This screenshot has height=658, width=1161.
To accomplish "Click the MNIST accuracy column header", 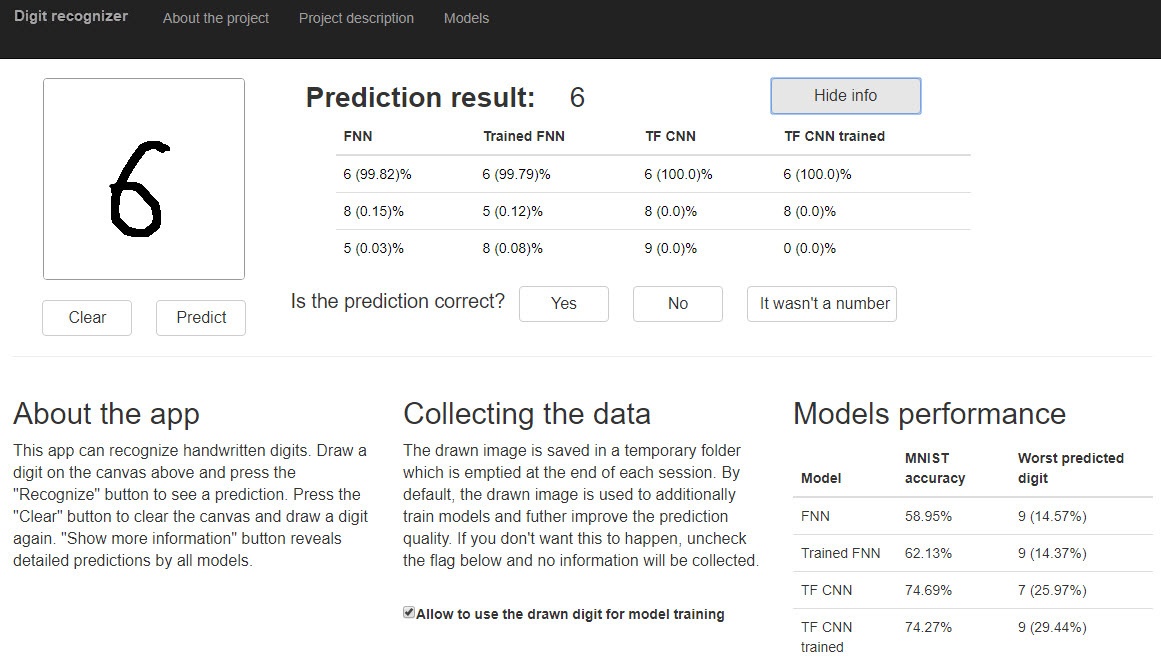I will [935, 468].
